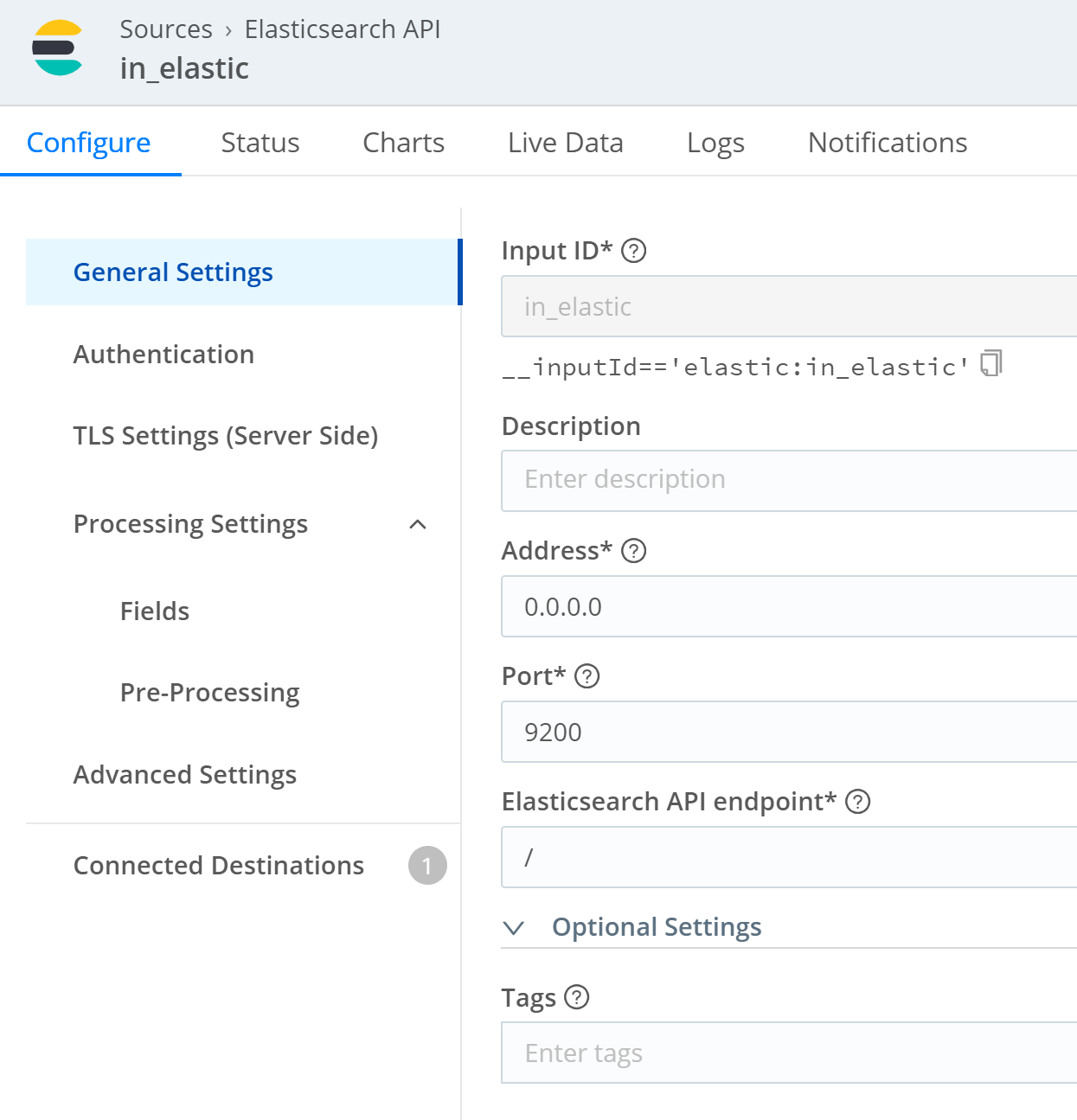Click the Address help icon
Viewport: 1077px width, 1120px height.
(634, 551)
